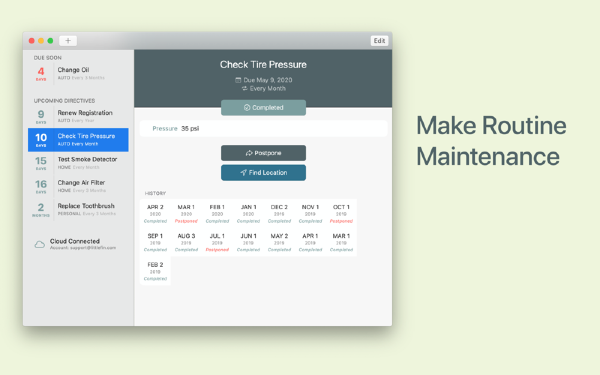This screenshot has width=600, height=375.
Task: Open the MAY 2 history entry
Action: 279,242
